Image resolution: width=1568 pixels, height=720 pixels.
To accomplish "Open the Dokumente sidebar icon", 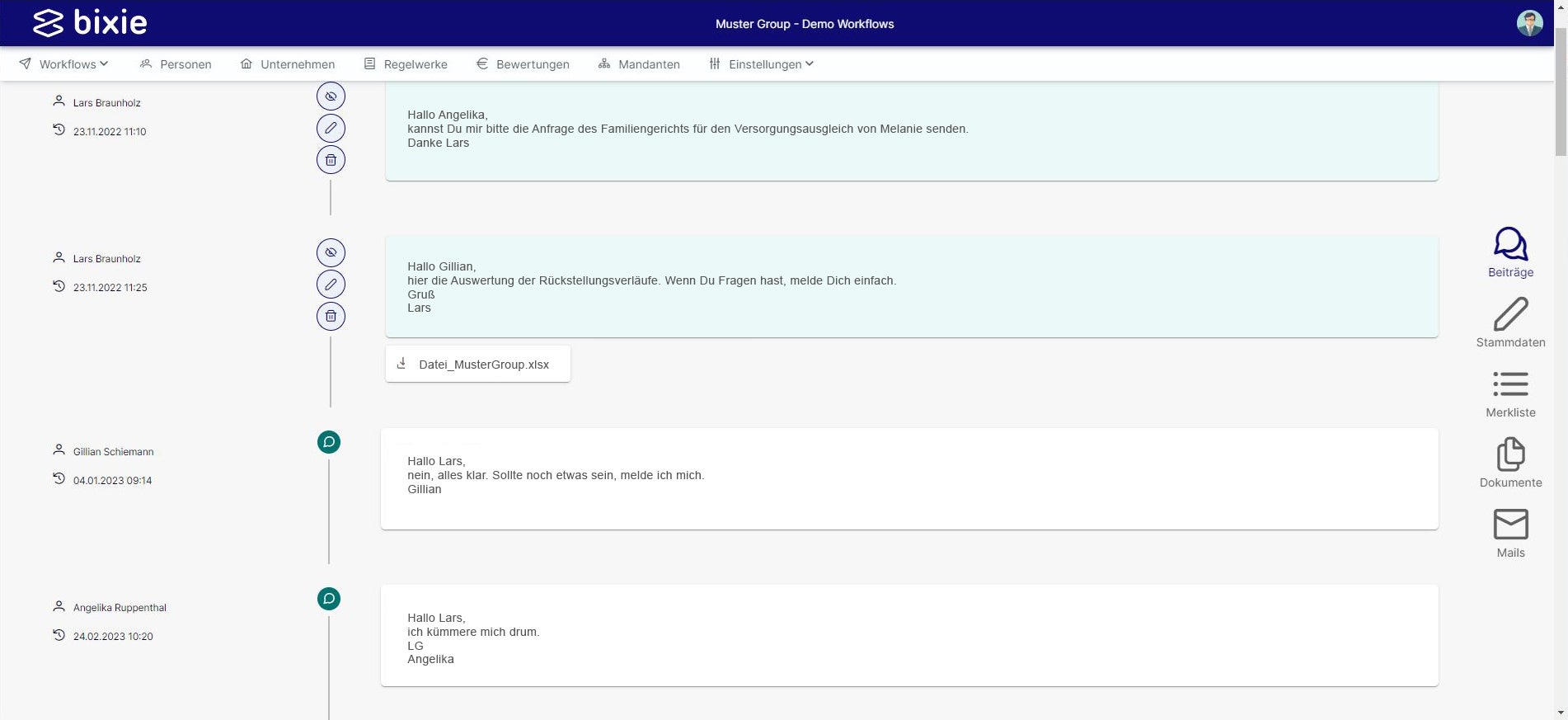I will [1509, 454].
